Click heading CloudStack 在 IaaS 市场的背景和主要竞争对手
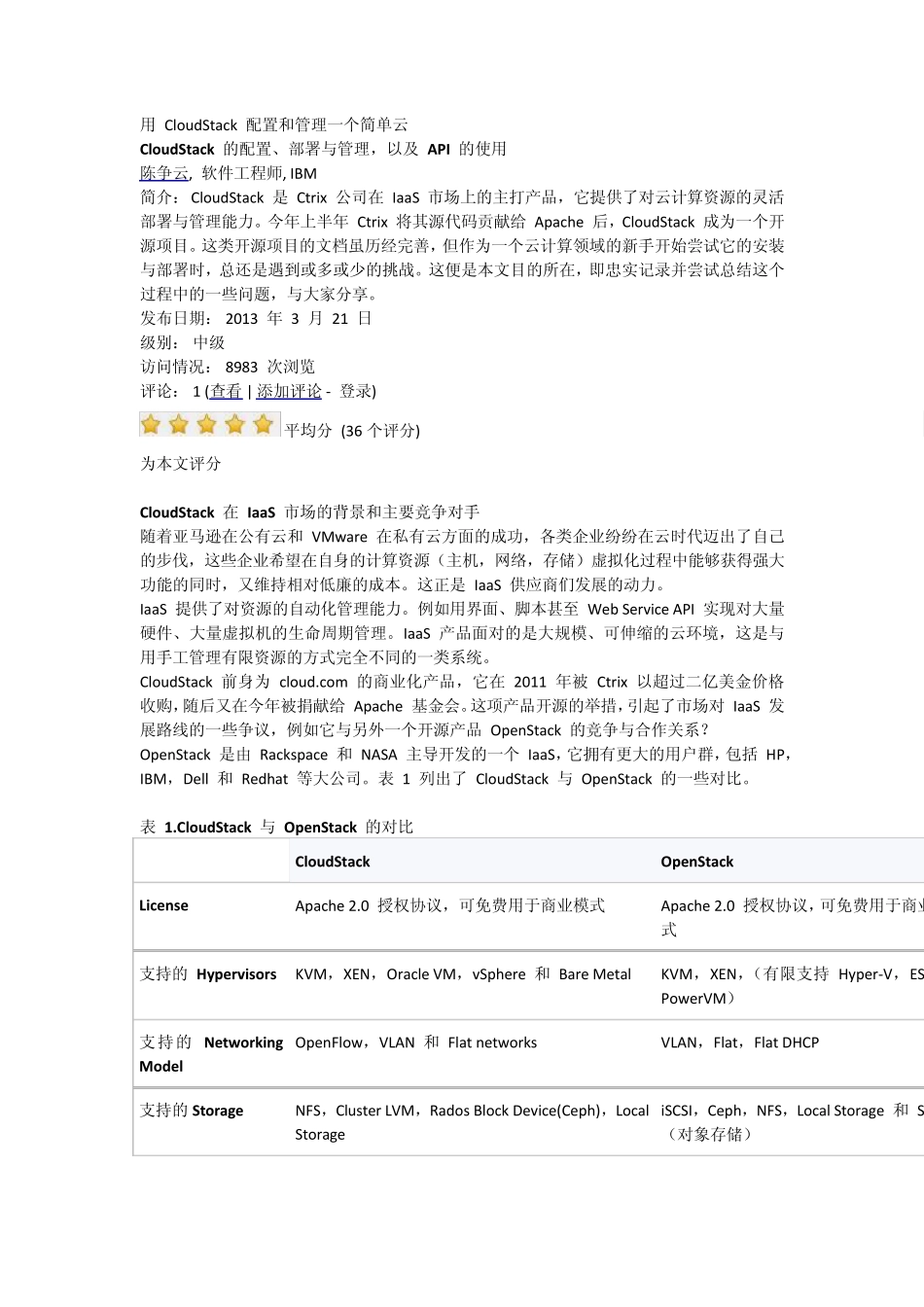The image size is (924, 1307). pos(309,512)
